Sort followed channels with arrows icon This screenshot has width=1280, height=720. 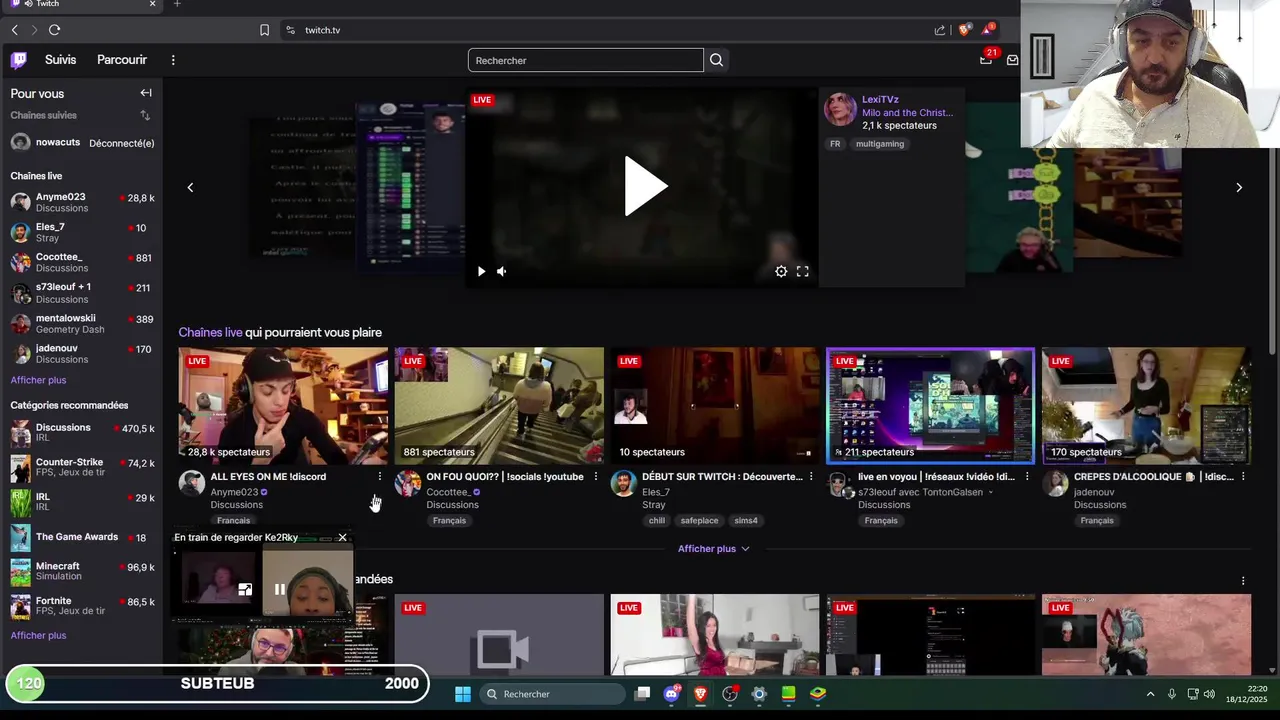pos(145,115)
